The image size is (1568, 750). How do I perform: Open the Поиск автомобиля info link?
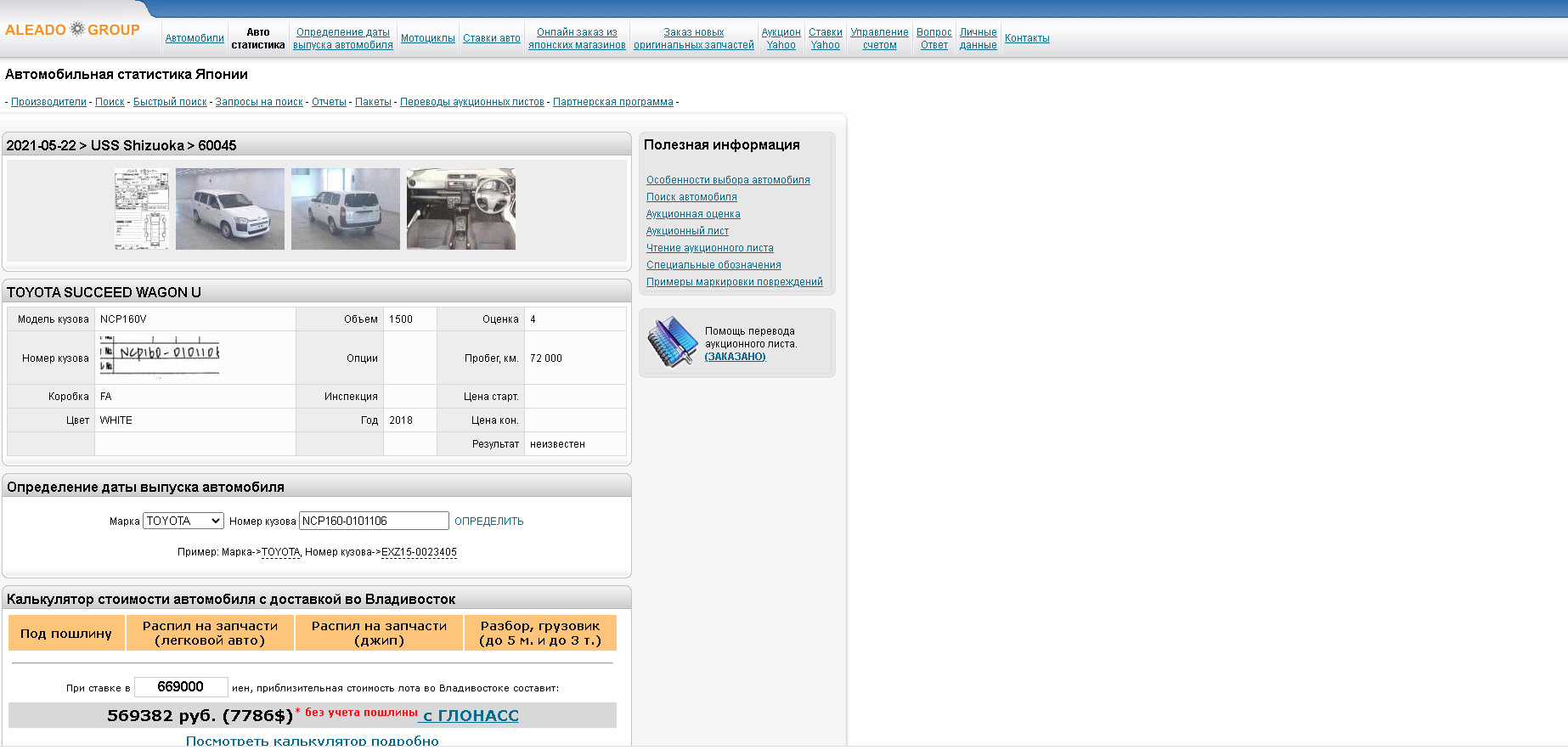[691, 197]
